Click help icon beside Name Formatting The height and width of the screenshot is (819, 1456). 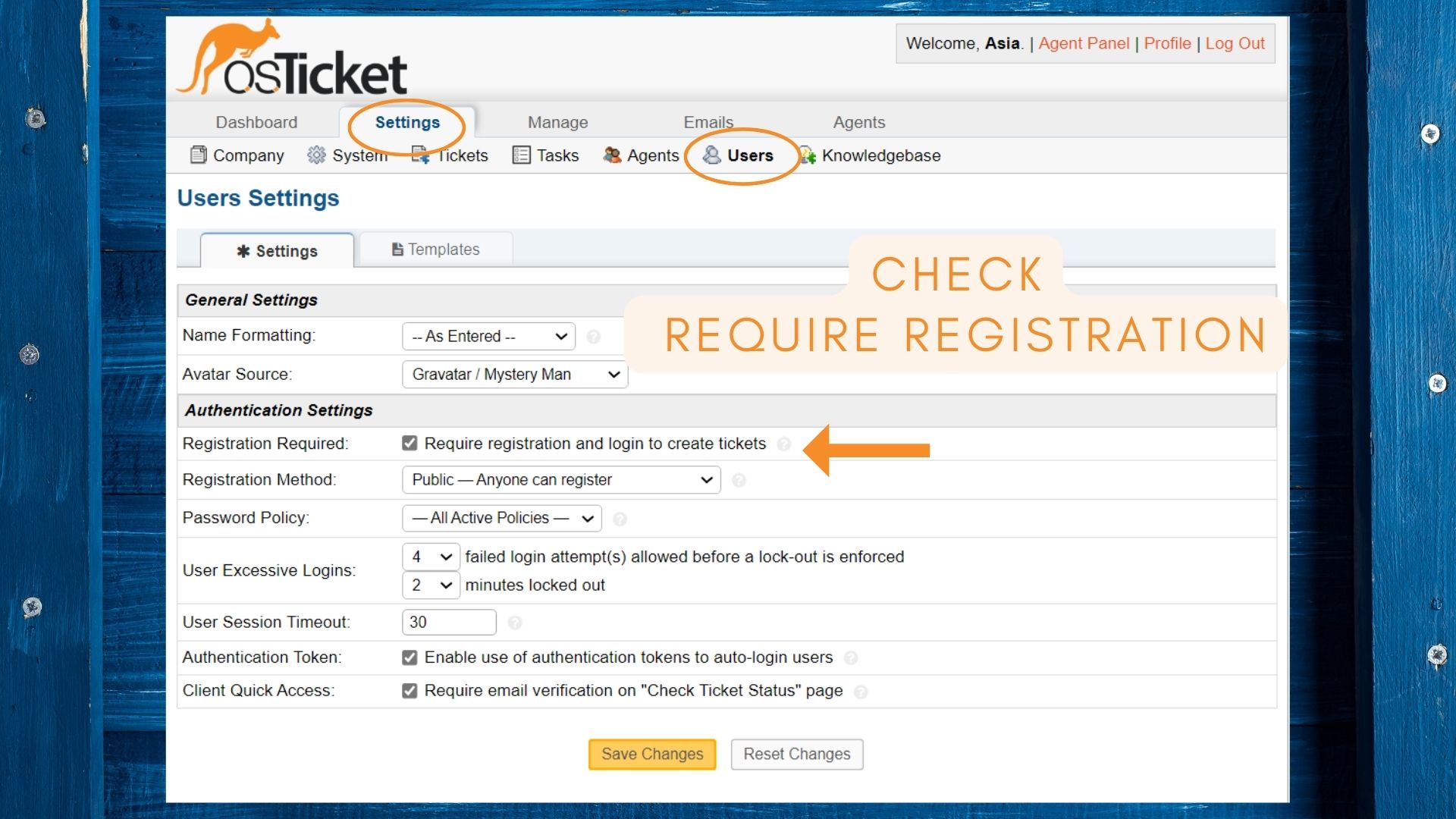point(594,337)
